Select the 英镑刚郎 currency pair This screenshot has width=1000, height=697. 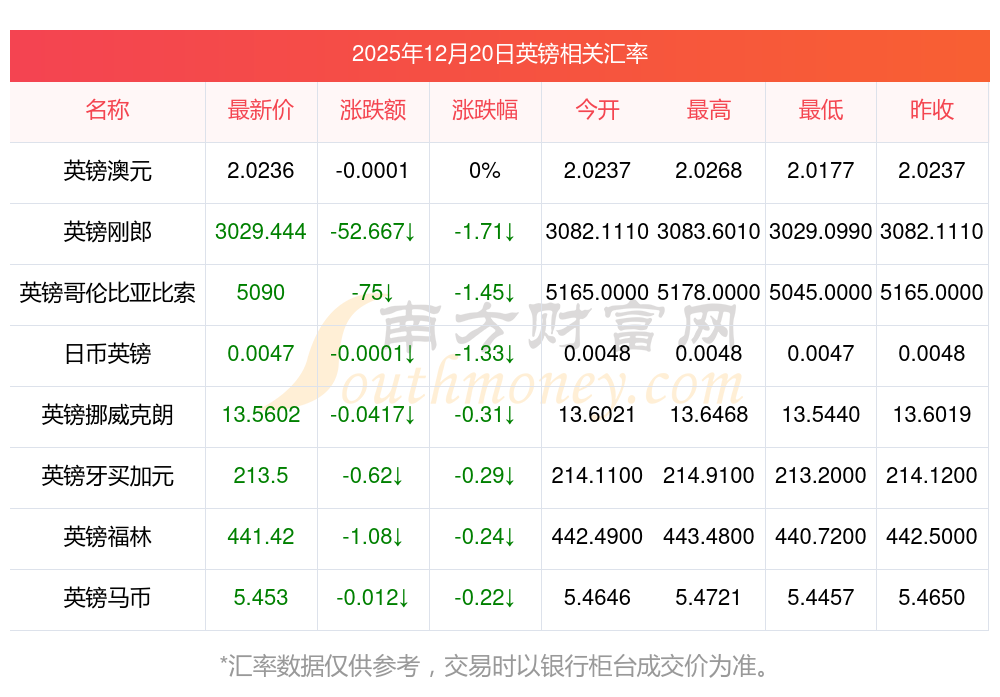point(107,232)
